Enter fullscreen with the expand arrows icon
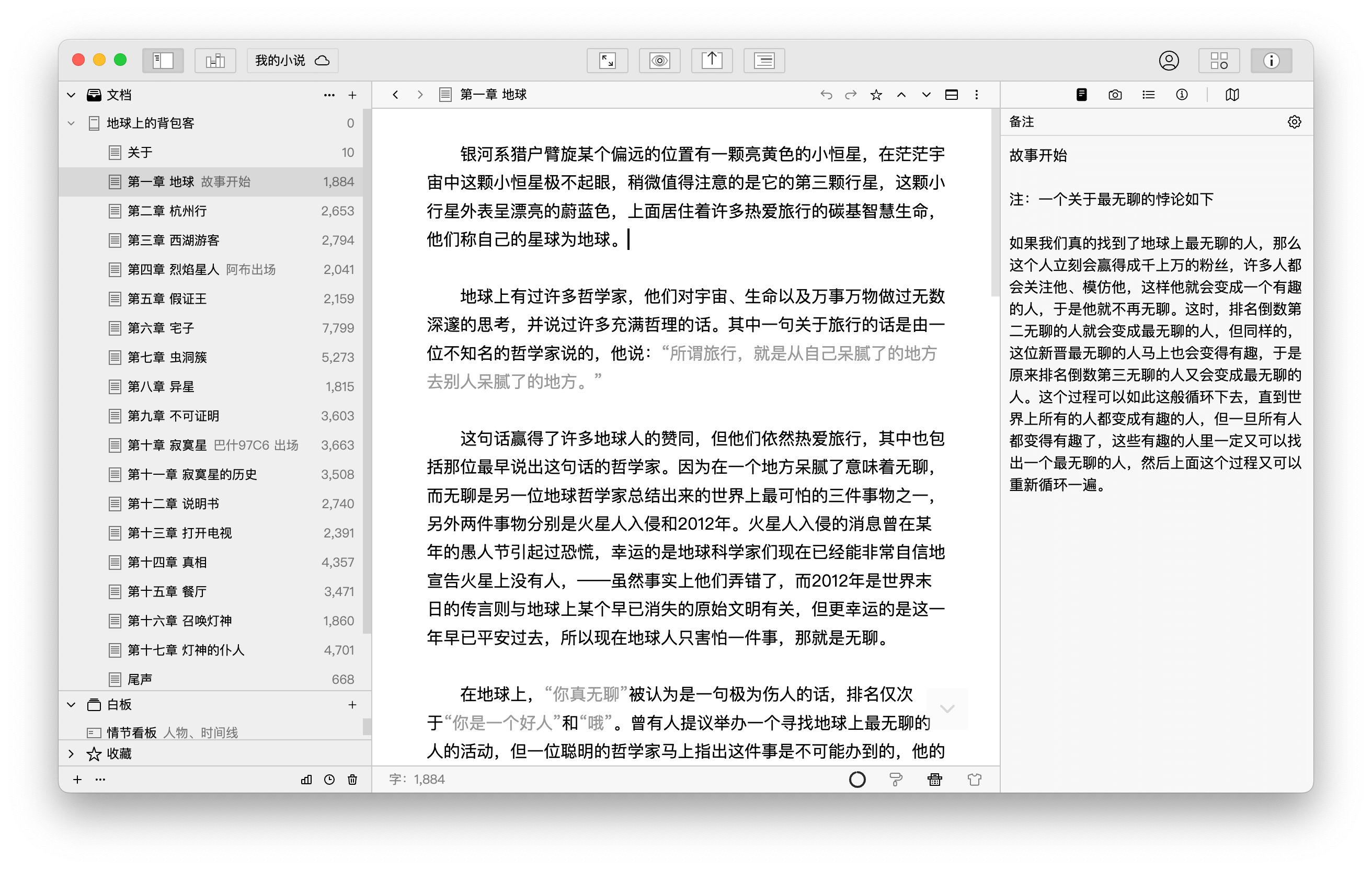 (608, 61)
